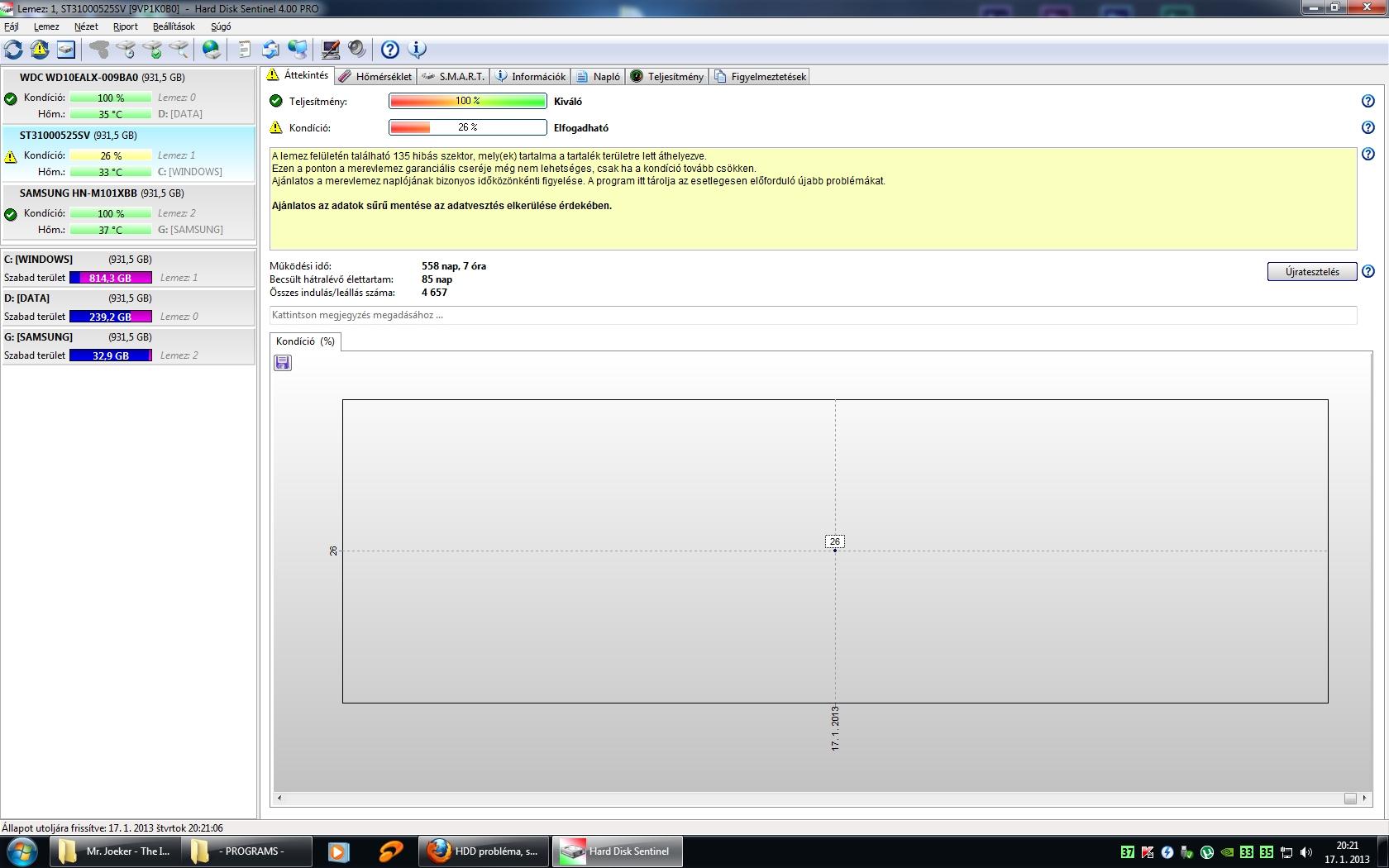Click the Teljesítmény 100 % progress bar
This screenshot has height=868, width=1389.
click(x=468, y=101)
